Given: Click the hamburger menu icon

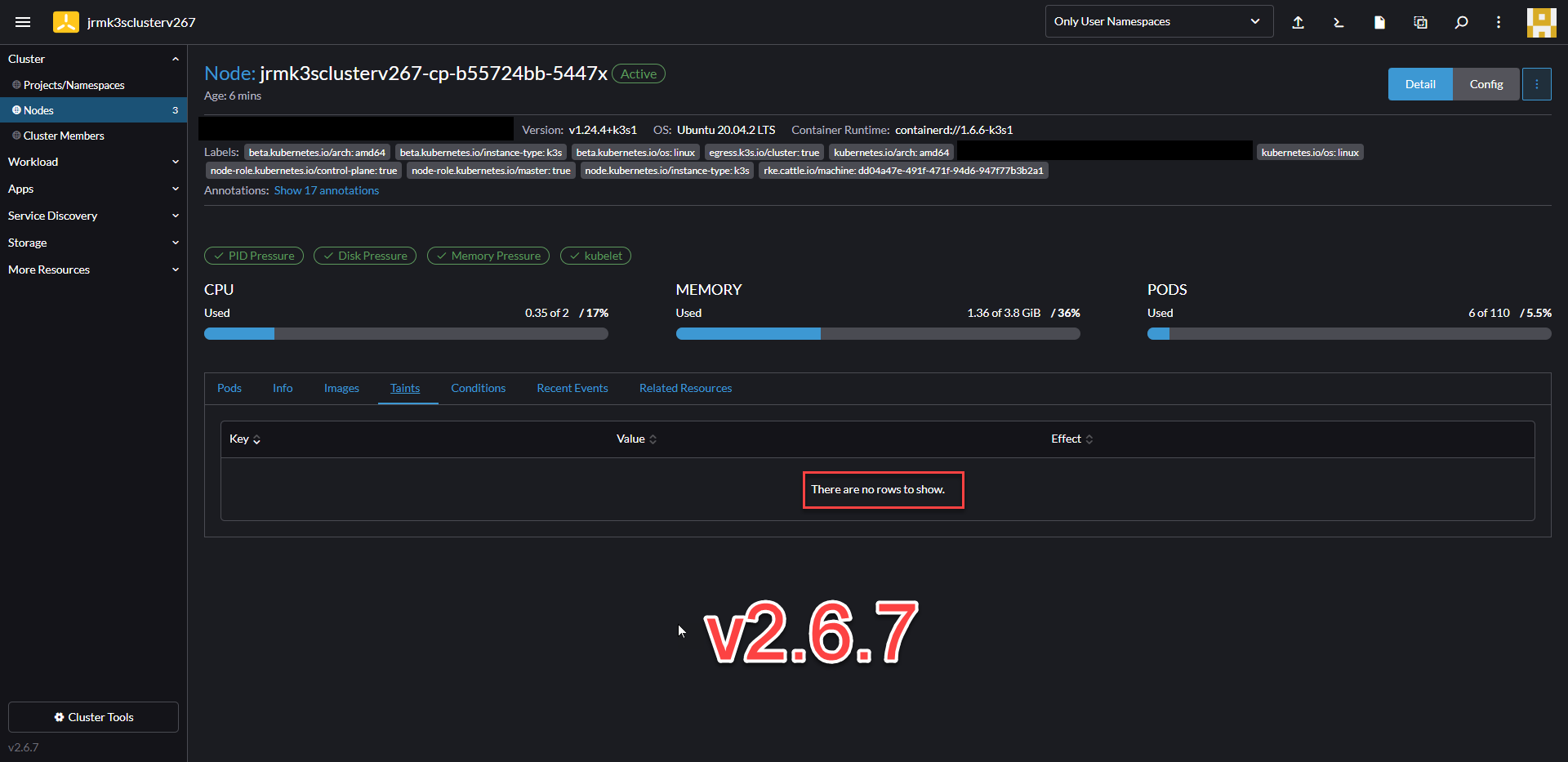Looking at the screenshot, I should click(23, 22).
